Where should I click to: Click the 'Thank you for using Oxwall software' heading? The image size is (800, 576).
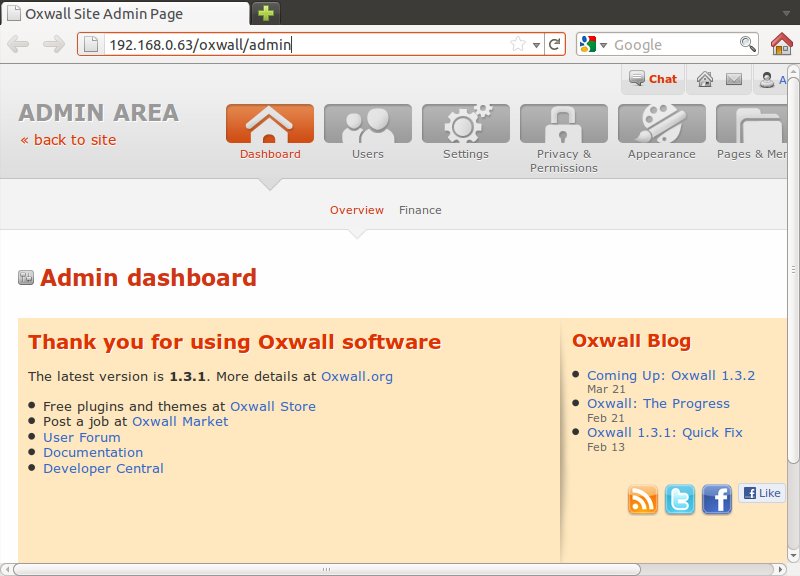pyautogui.click(x=235, y=342)
